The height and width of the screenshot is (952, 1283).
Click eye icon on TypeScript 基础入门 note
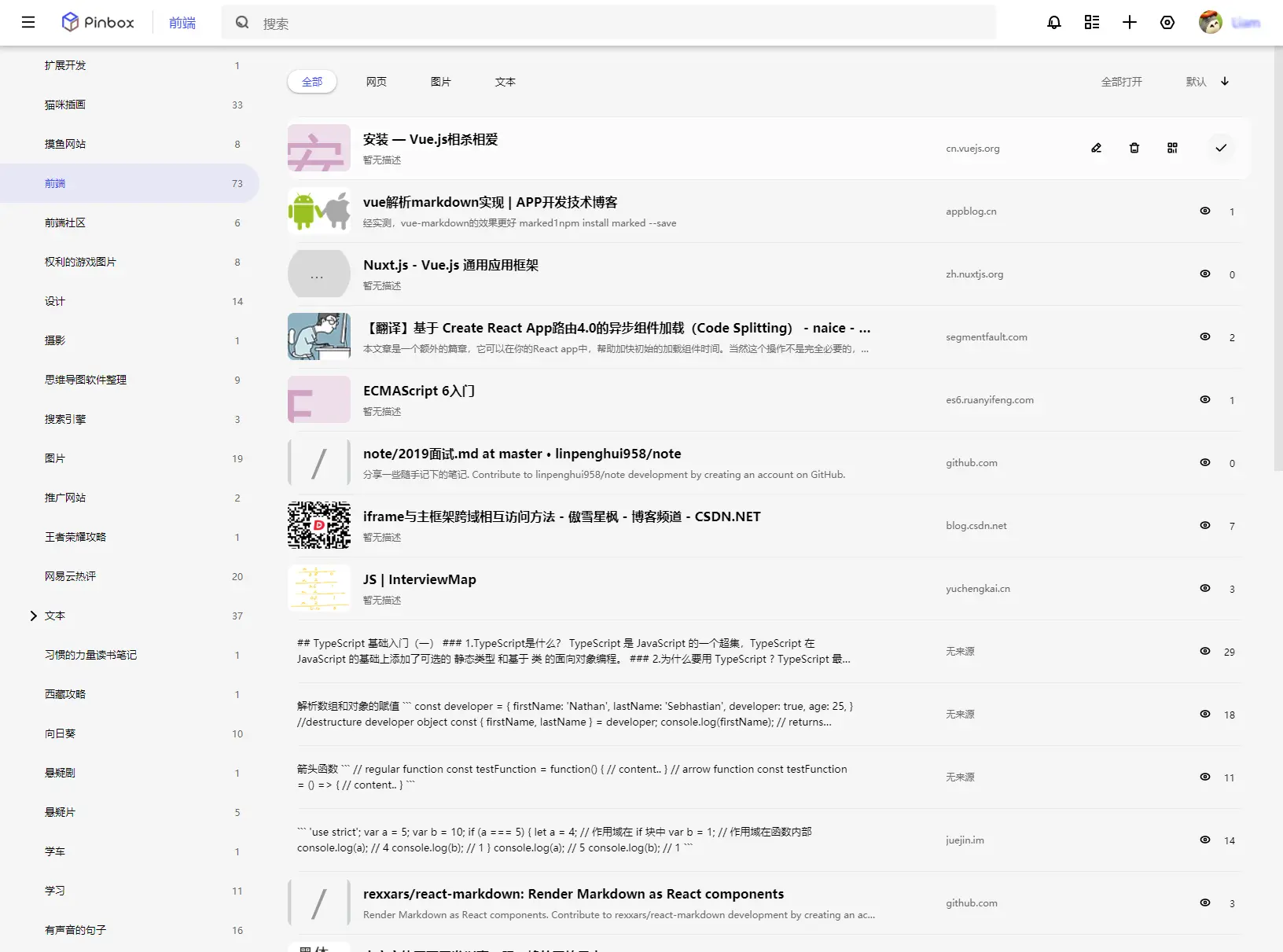(1205, 651)
